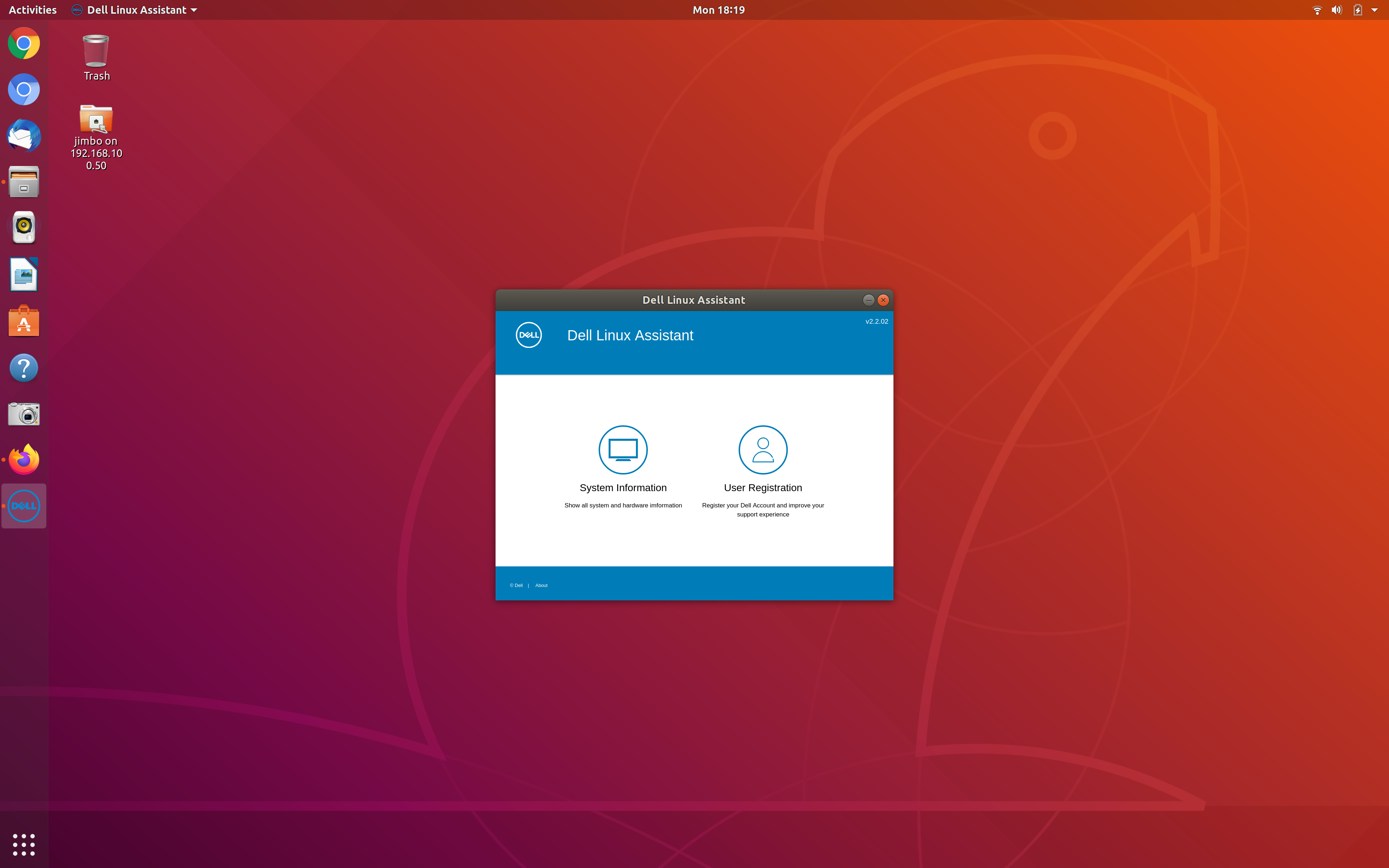Launch Ubuntu Software store from dock
Image resolution: width=1389 pixels, height=868 pixels.
point(24,322)
